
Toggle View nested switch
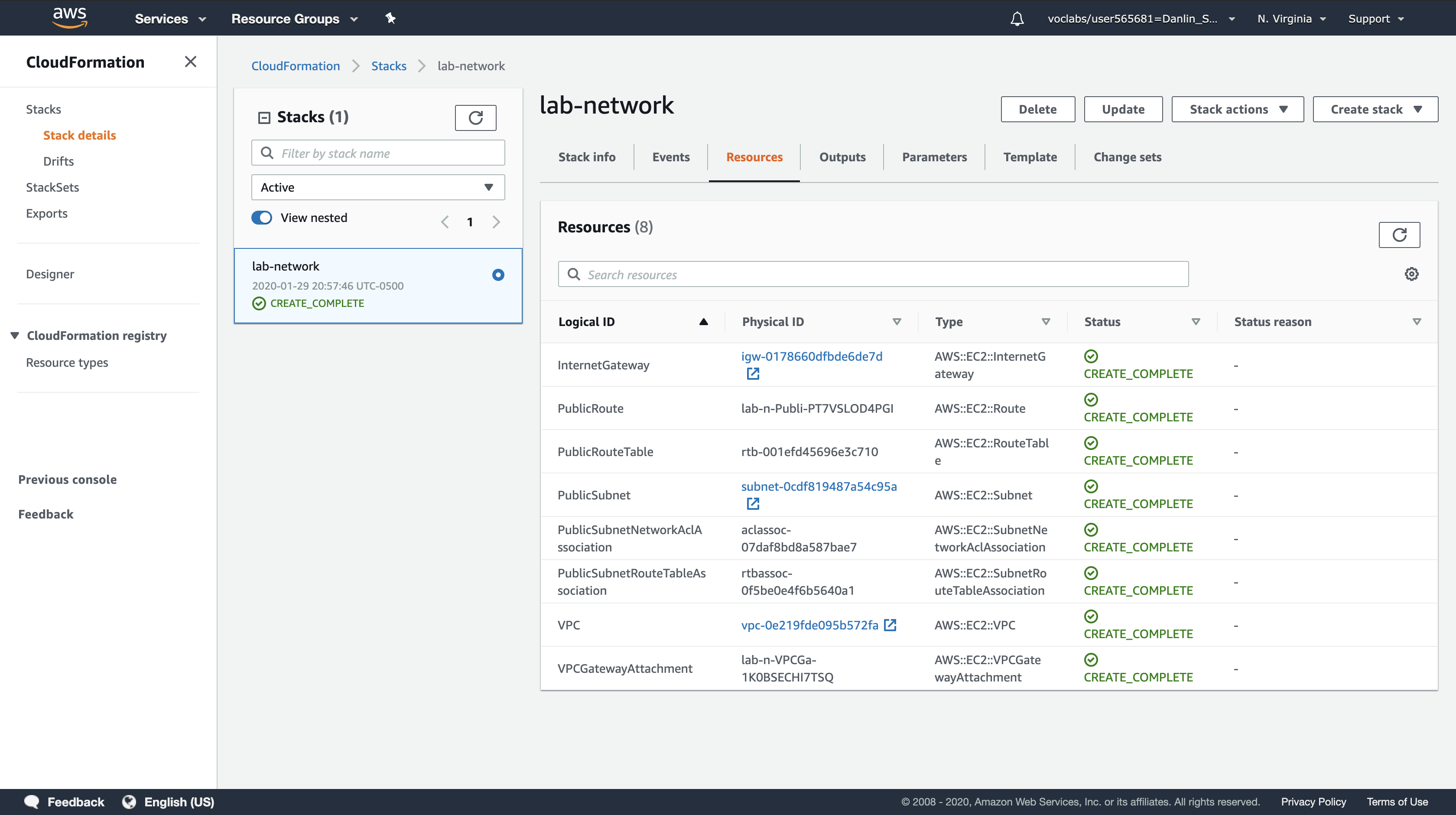click(x=262, y=218)
